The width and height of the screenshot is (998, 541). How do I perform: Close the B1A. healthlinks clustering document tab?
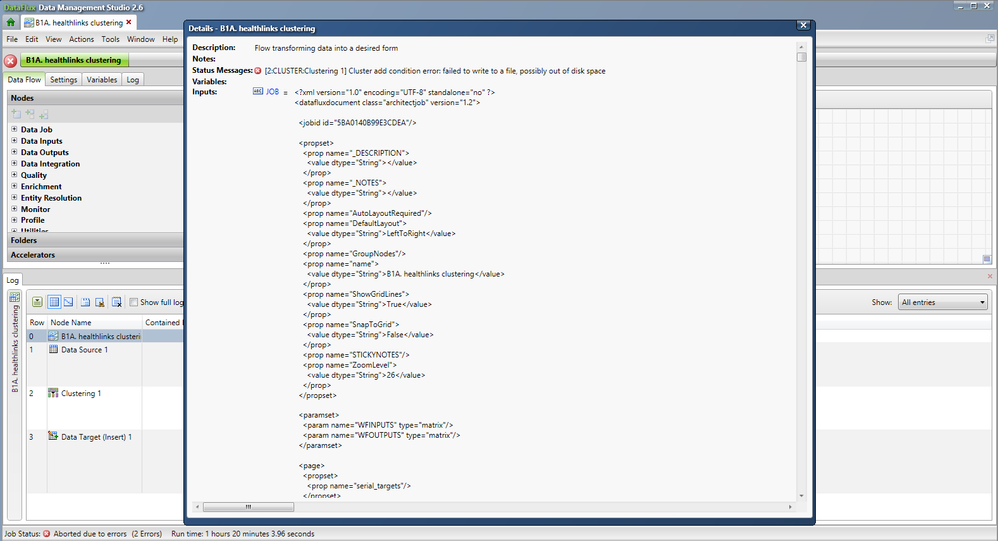pos(129,22)
